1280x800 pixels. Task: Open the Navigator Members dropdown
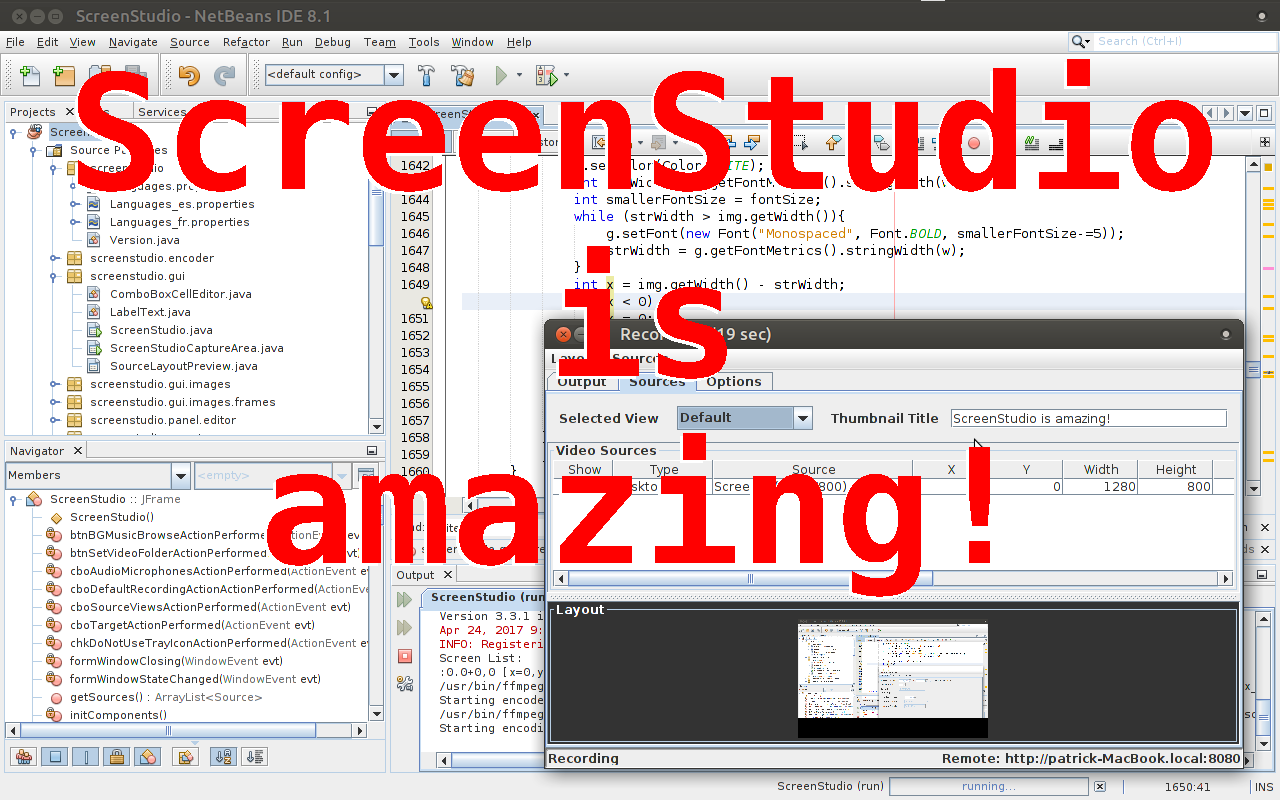coord(180,475)
